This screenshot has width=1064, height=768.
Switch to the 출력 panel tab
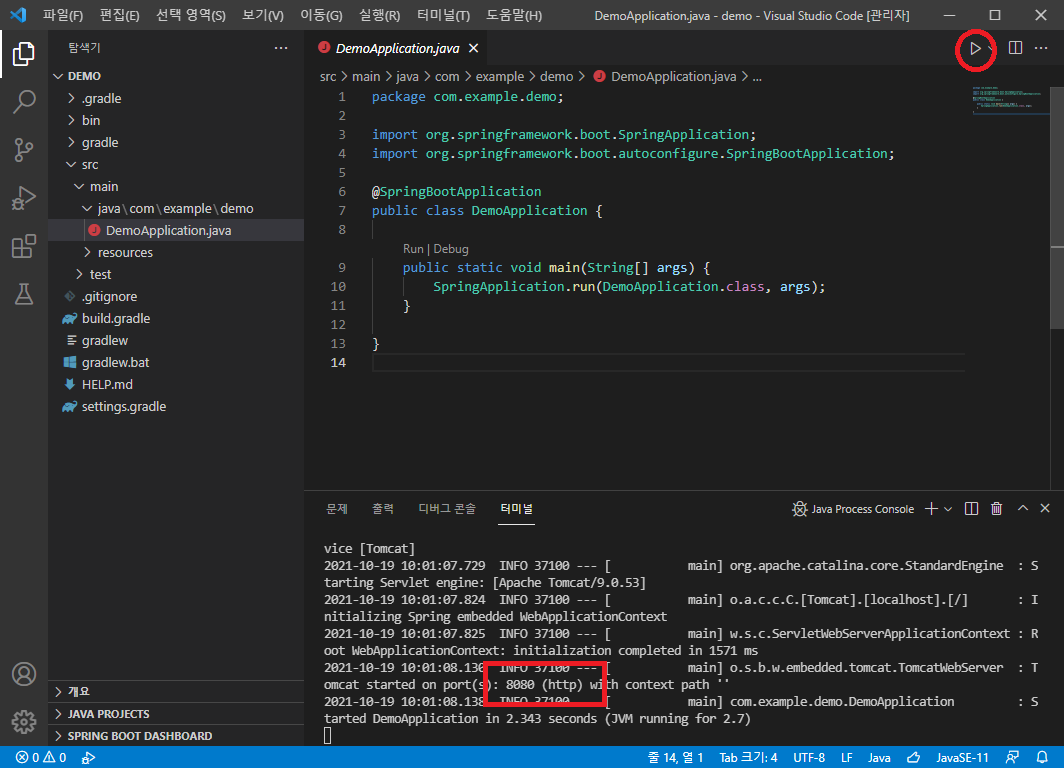tap(383, 509)
